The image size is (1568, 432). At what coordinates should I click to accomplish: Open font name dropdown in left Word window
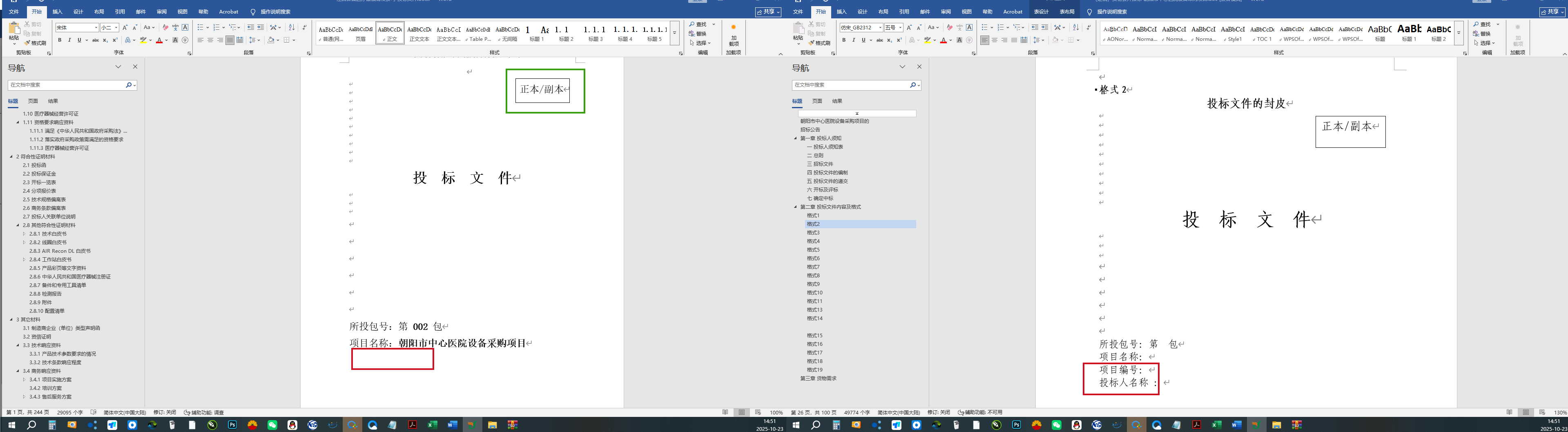pyautogui.click(x=96, y=27)
